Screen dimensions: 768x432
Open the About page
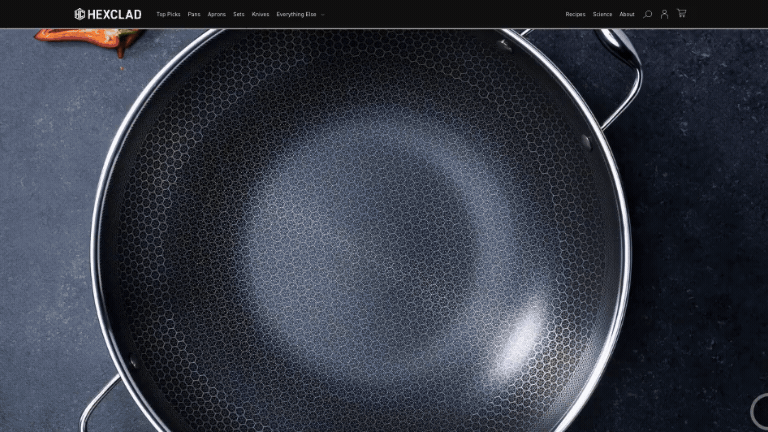click(x=627, y=14)
